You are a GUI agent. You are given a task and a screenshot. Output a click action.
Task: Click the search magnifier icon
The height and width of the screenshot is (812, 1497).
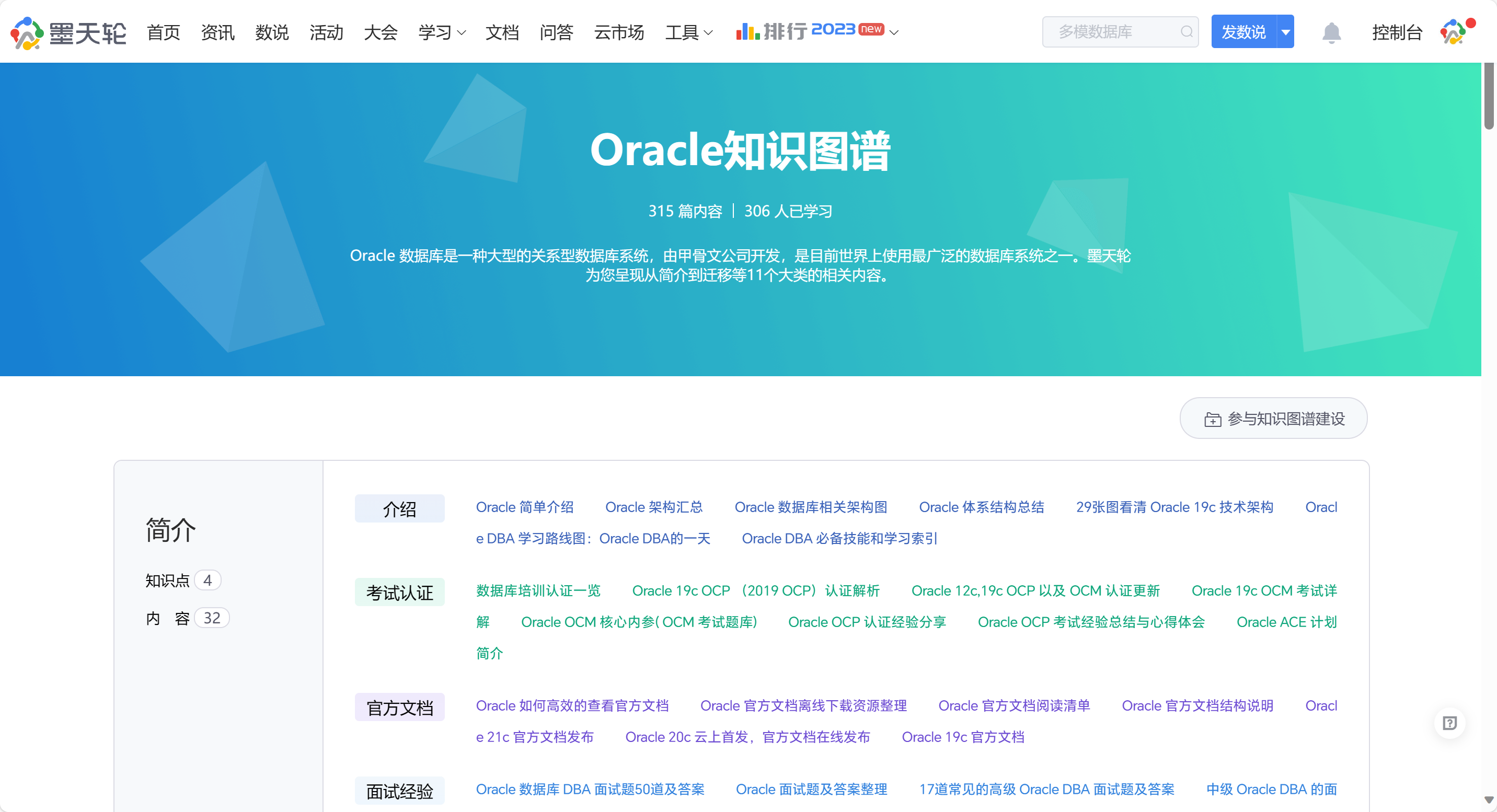coord(1186,32)
